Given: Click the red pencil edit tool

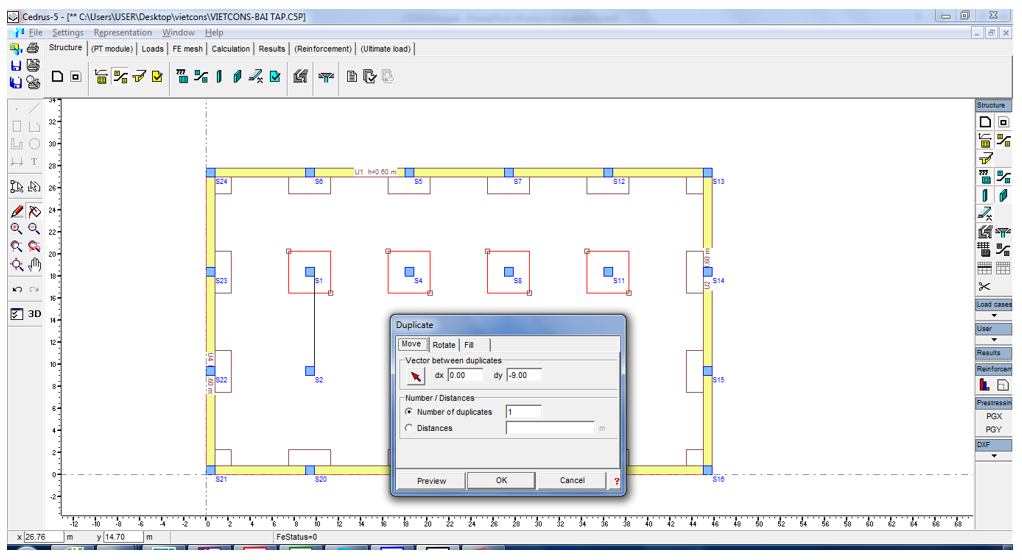Looking at the screenshot, I should 16,211.
